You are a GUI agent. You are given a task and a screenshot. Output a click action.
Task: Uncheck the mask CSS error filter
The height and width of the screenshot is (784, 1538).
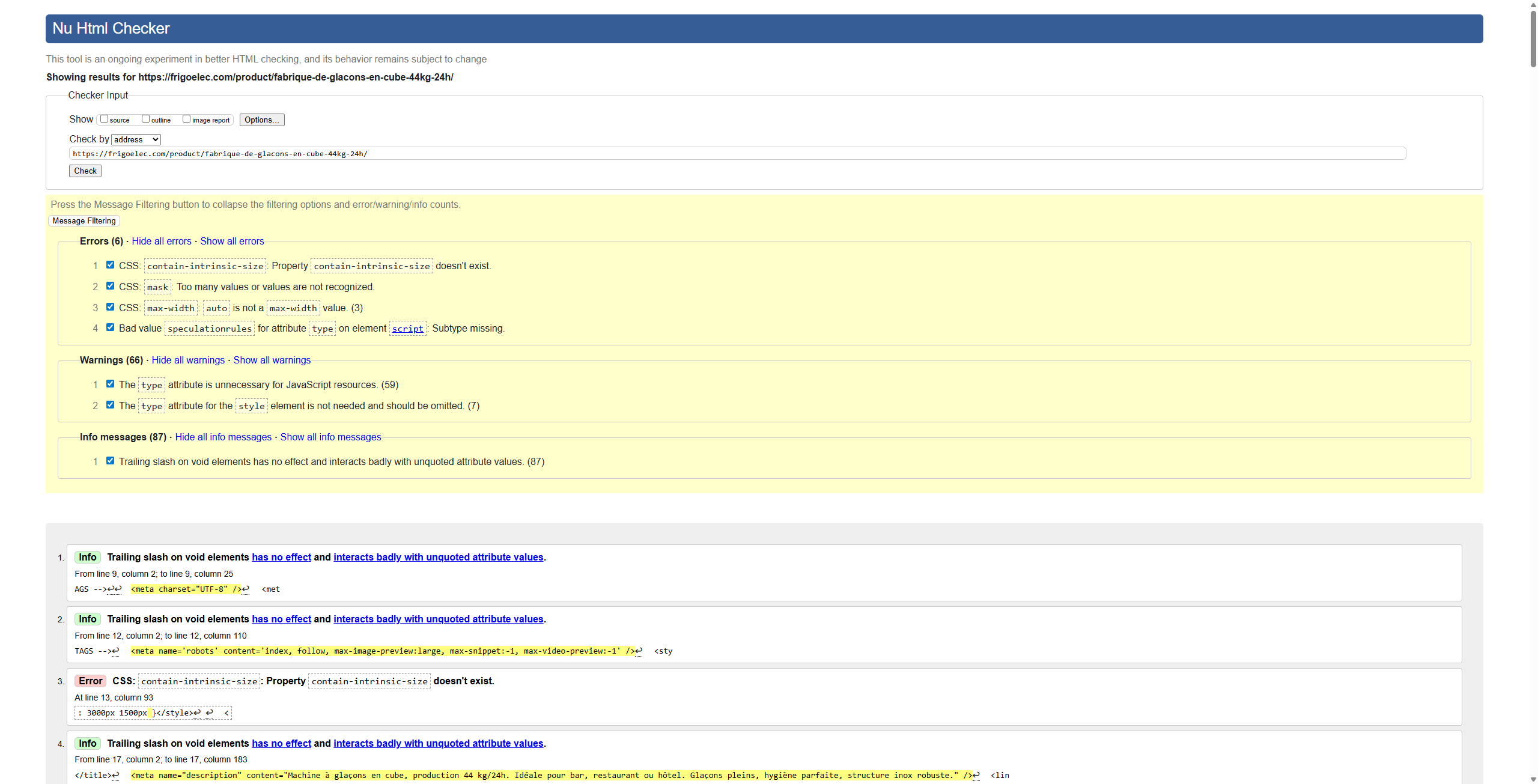[110, 285]
